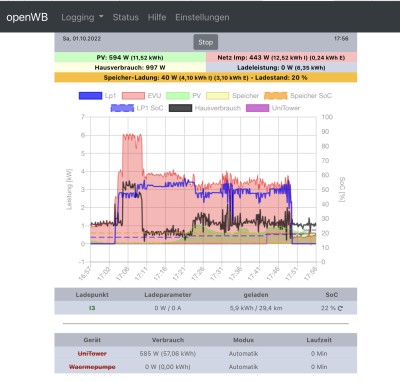
Task: Hide the LP1 SoC dashed series
Action: pos(137,108)
